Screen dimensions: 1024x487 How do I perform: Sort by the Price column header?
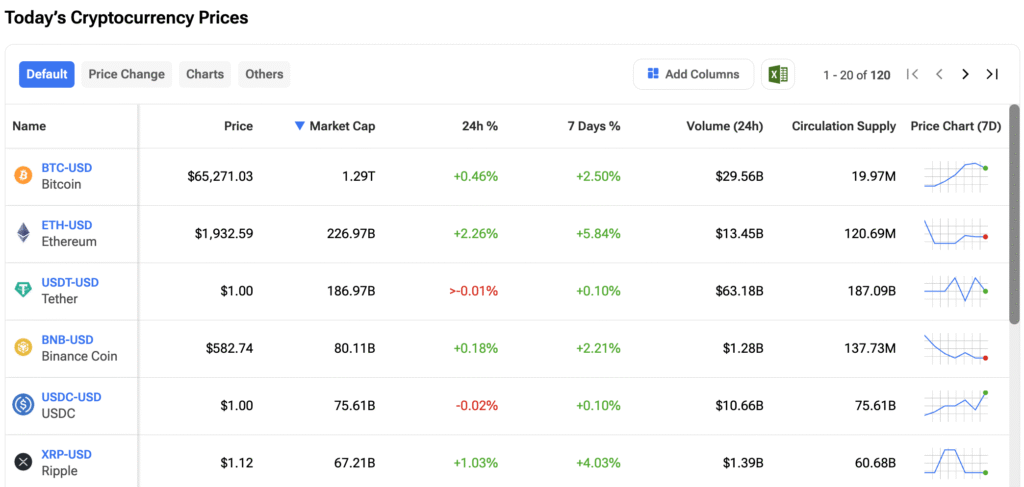(x=238, y=127)
